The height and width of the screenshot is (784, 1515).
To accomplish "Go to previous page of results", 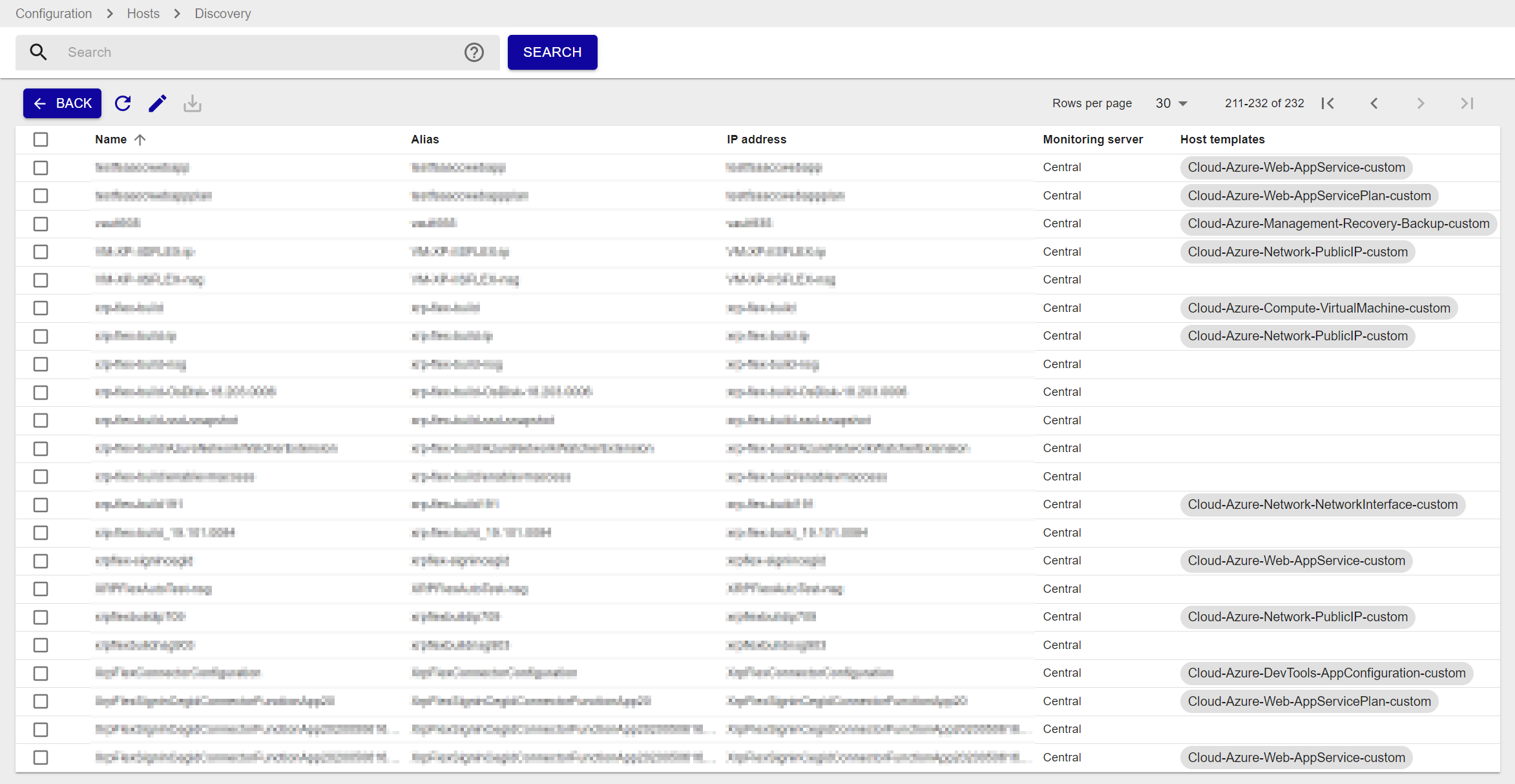I will pos(1374,103).
